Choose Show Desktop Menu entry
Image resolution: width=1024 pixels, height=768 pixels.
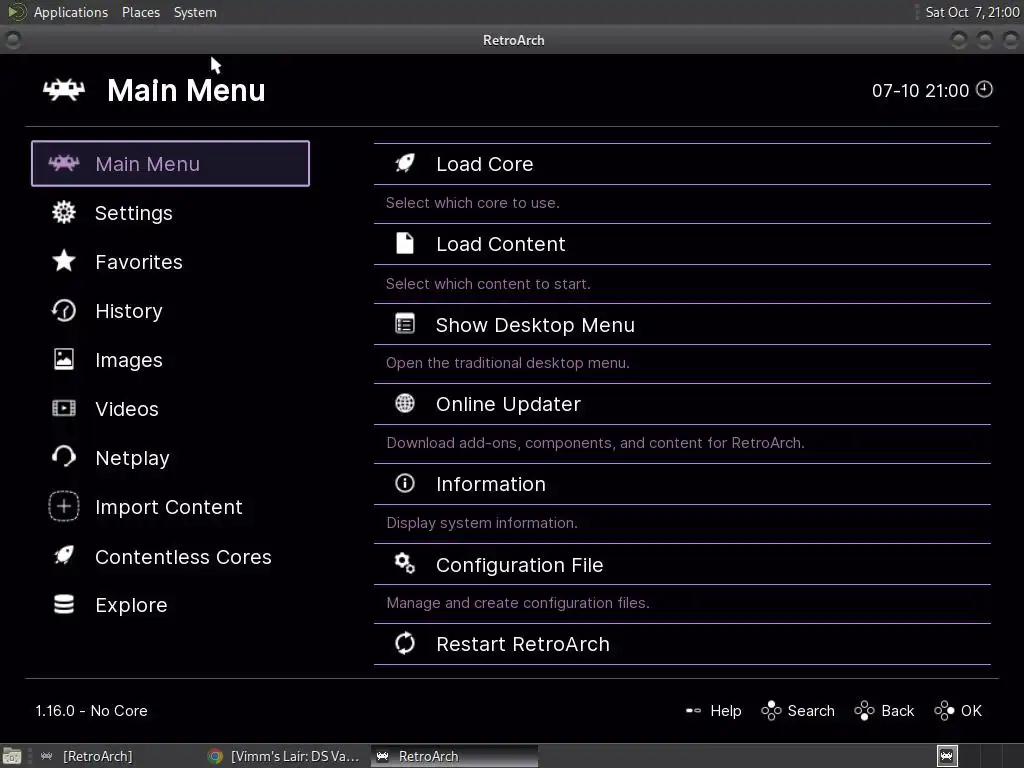[x=682, y=324]
